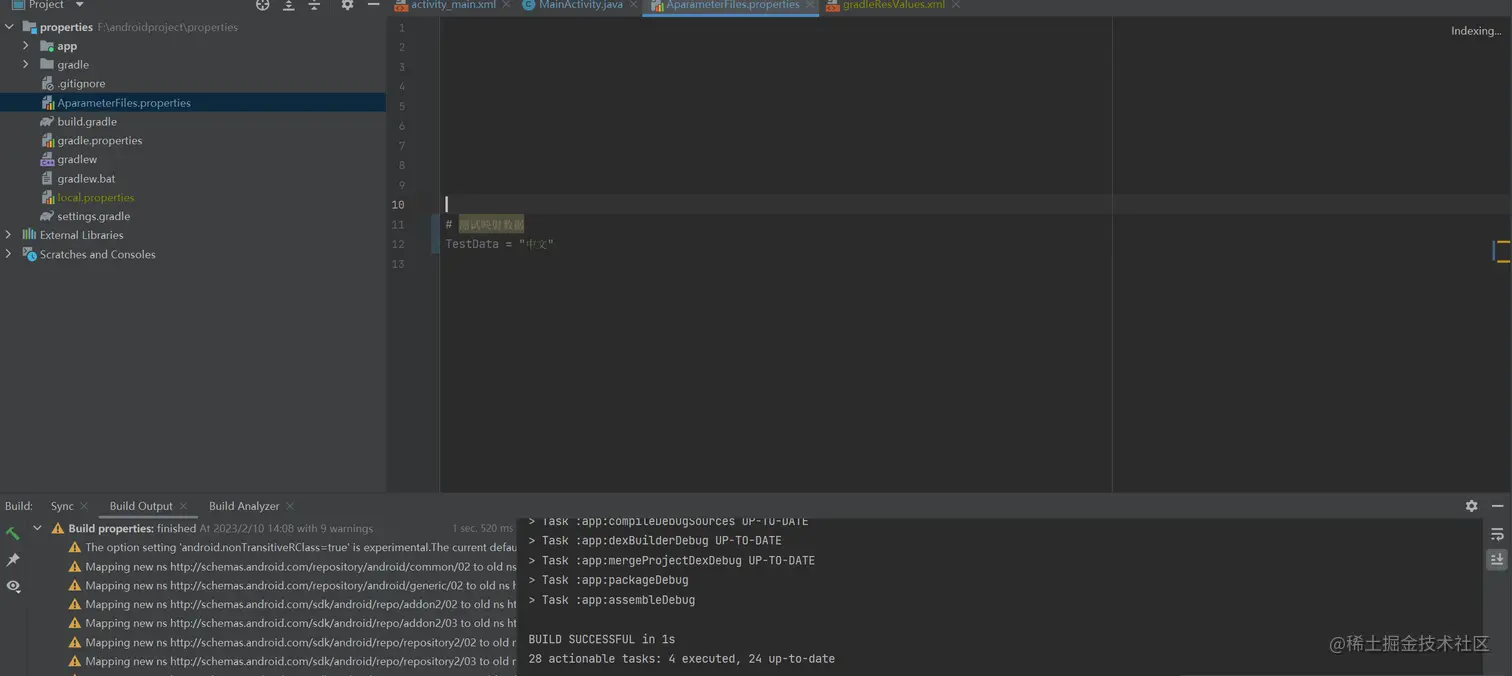Image resolution: width=1512 pixels, height=676 pixels.
Task: Collapse the Build properties result node
Action: coord(38,528)
